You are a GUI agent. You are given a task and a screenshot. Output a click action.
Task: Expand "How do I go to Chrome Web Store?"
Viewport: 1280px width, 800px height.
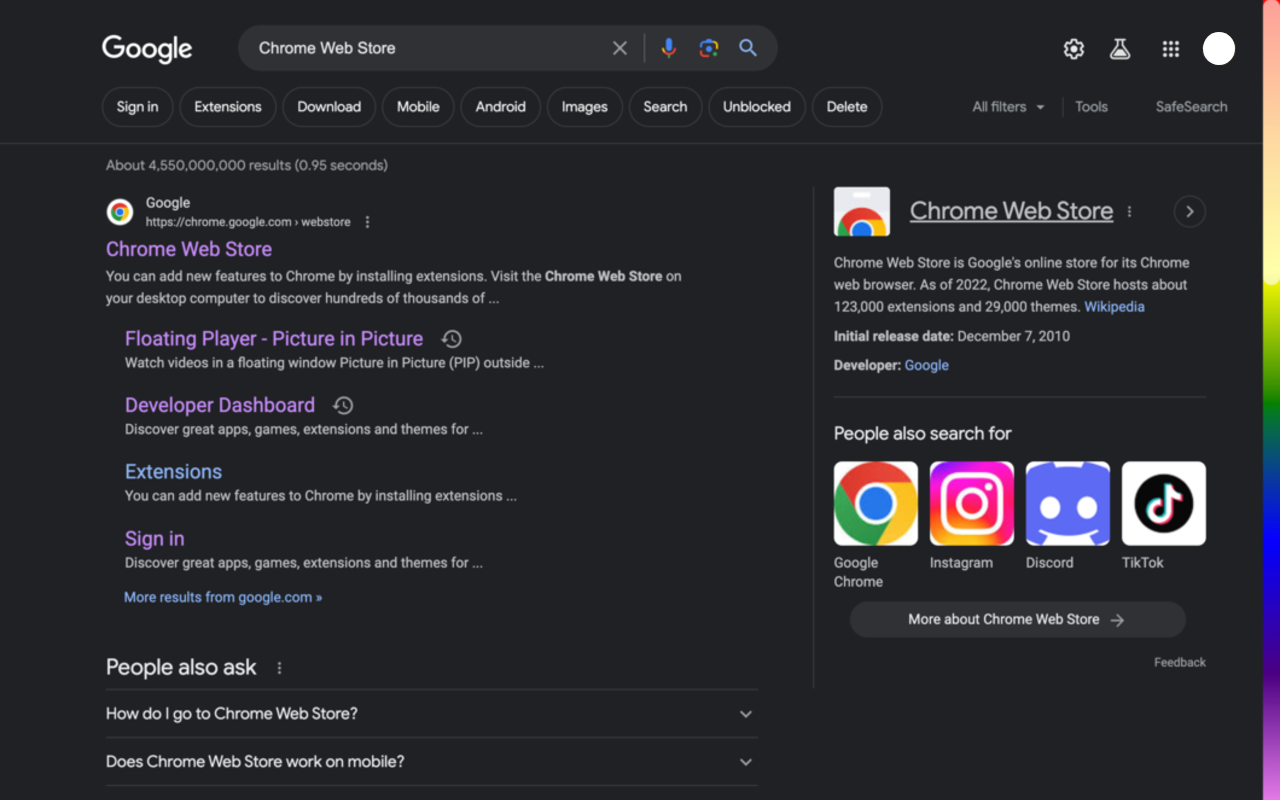point(431,713)
